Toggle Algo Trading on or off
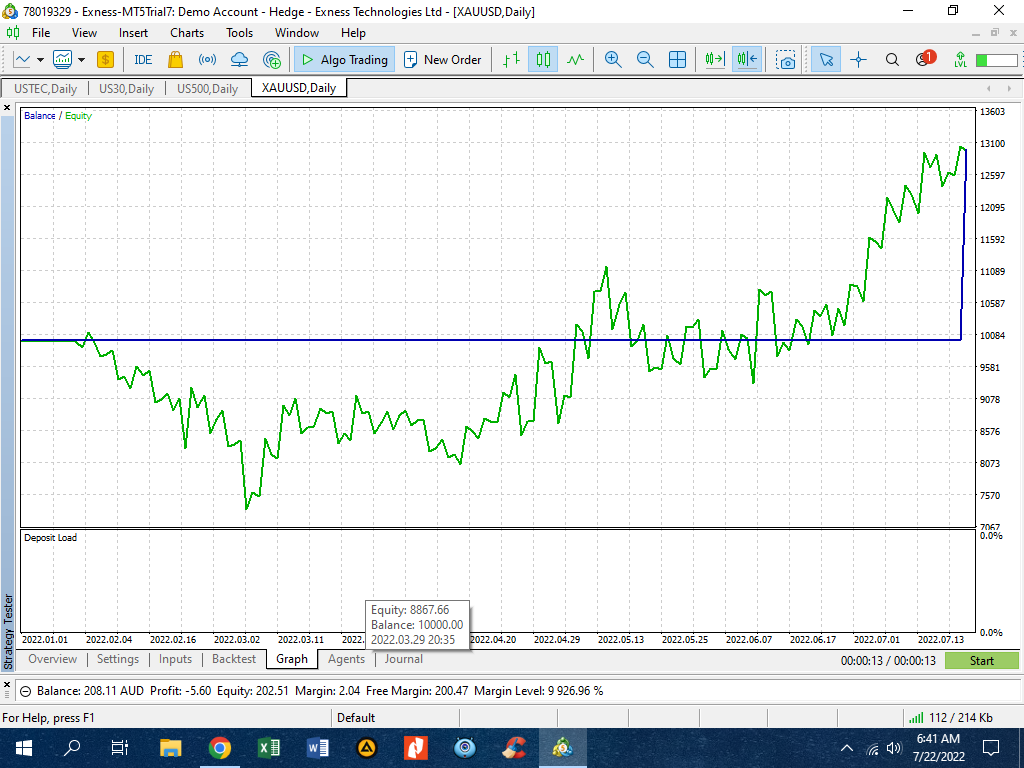Image resolution: width=1024 pixels, height=768 pixels. 343,60
